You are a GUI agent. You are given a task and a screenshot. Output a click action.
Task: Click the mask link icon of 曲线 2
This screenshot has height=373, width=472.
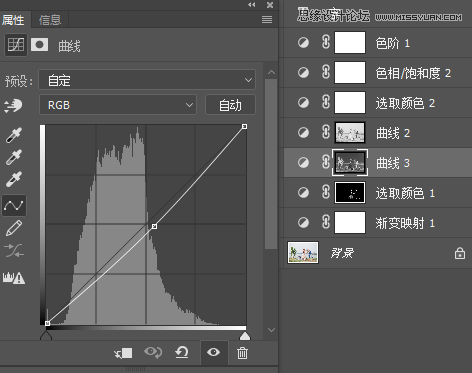pos(326,132)
